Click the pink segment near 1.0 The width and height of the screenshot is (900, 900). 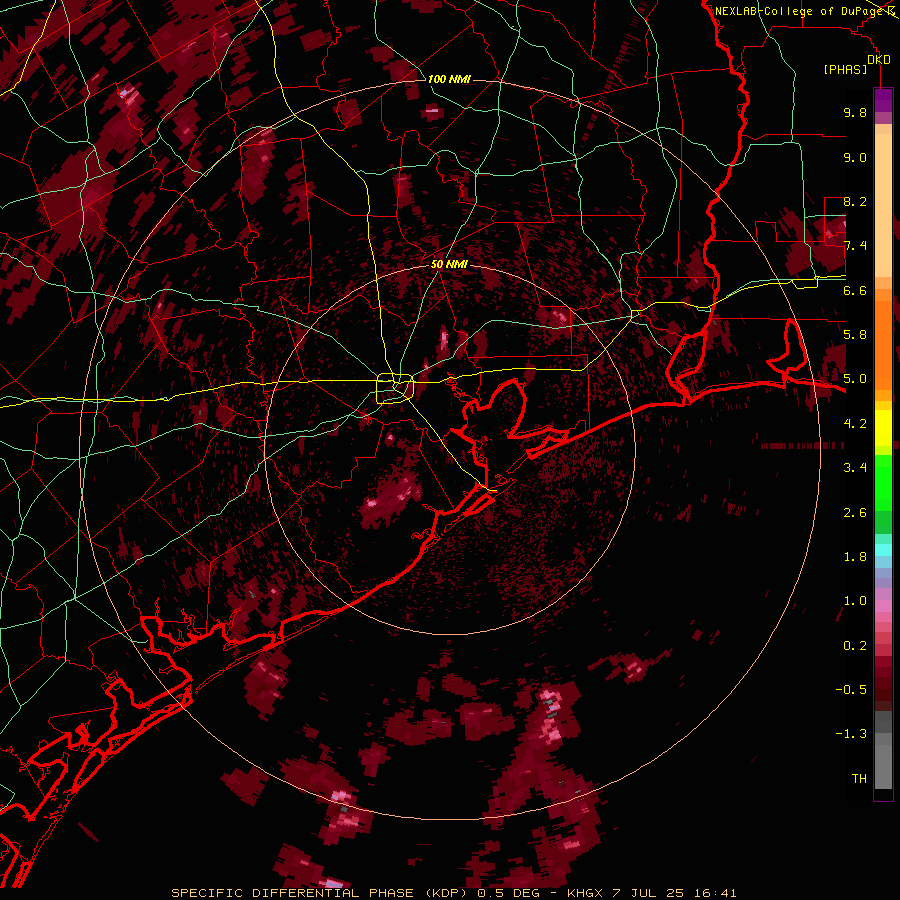click(x=883, y=605)
